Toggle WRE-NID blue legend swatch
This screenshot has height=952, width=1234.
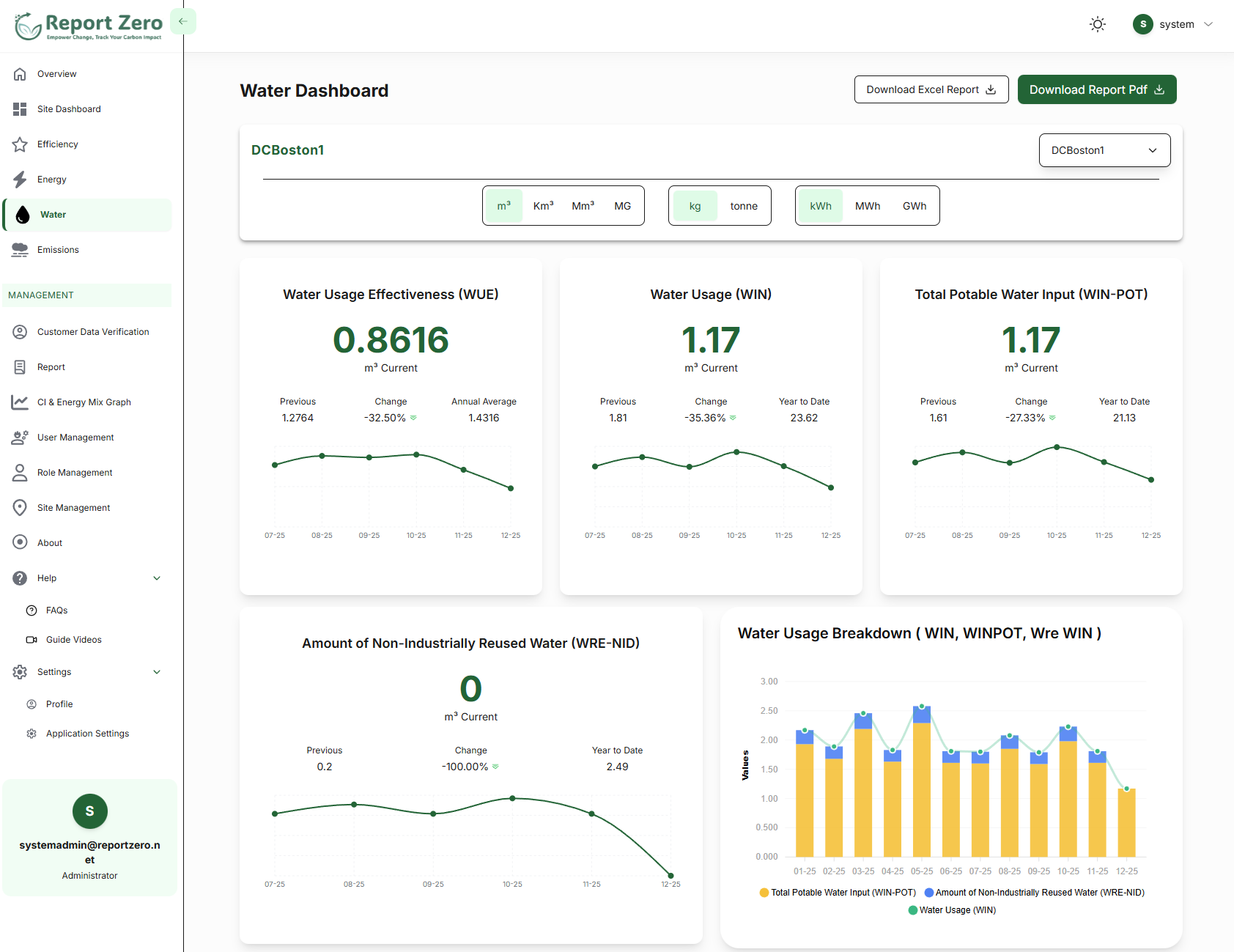tap(929, 893)
